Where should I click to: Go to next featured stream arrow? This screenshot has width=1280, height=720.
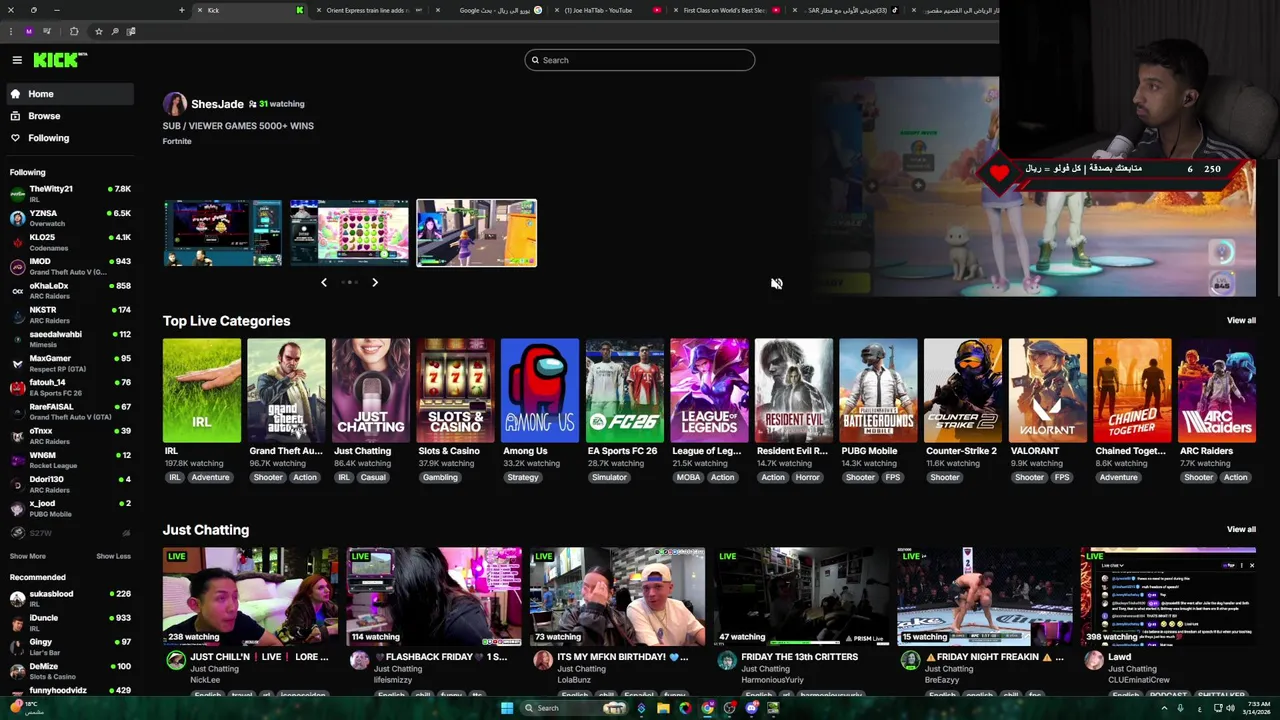pos(375,283)
